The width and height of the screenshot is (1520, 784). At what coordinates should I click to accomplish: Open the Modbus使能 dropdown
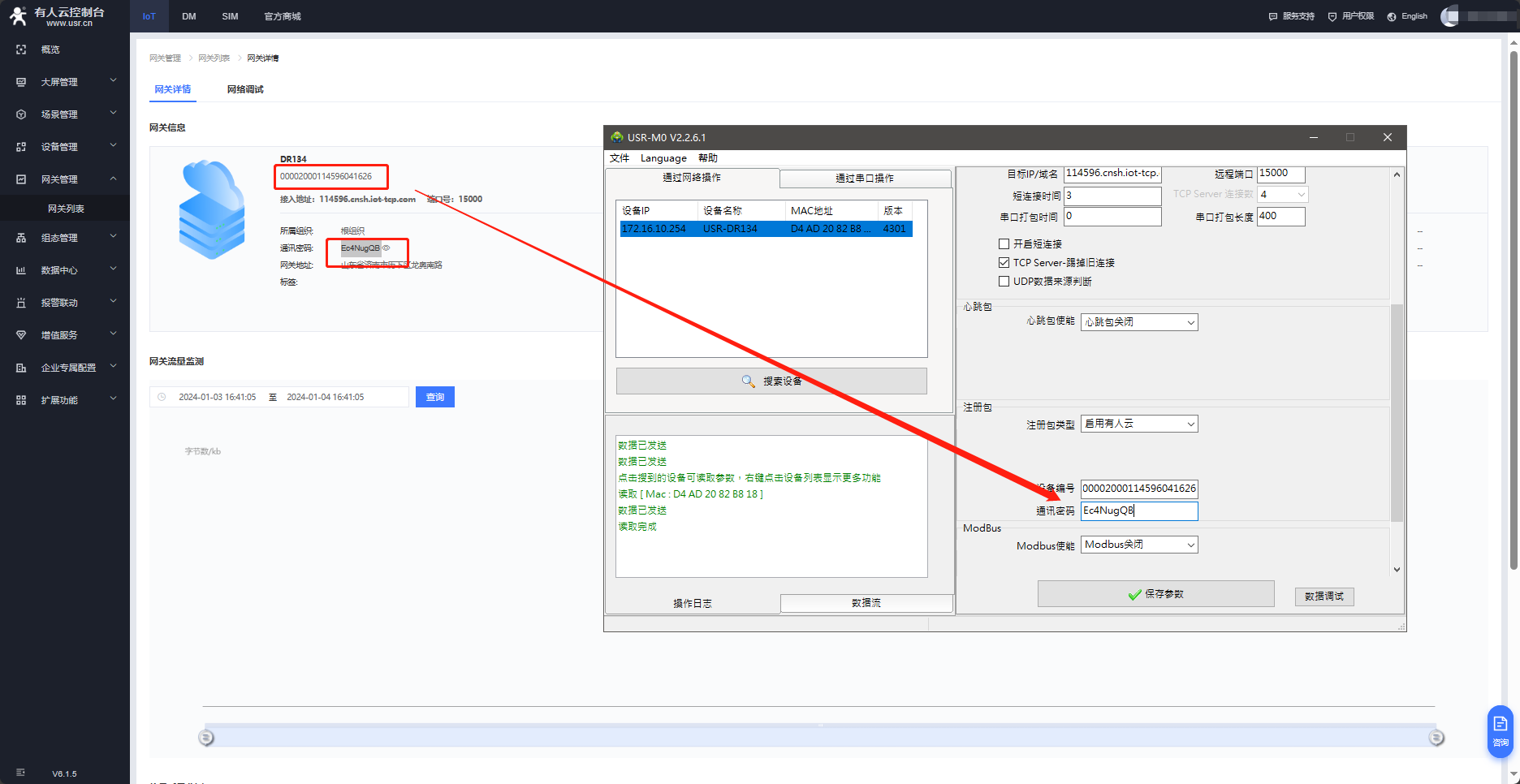(x=1138, y=545)
